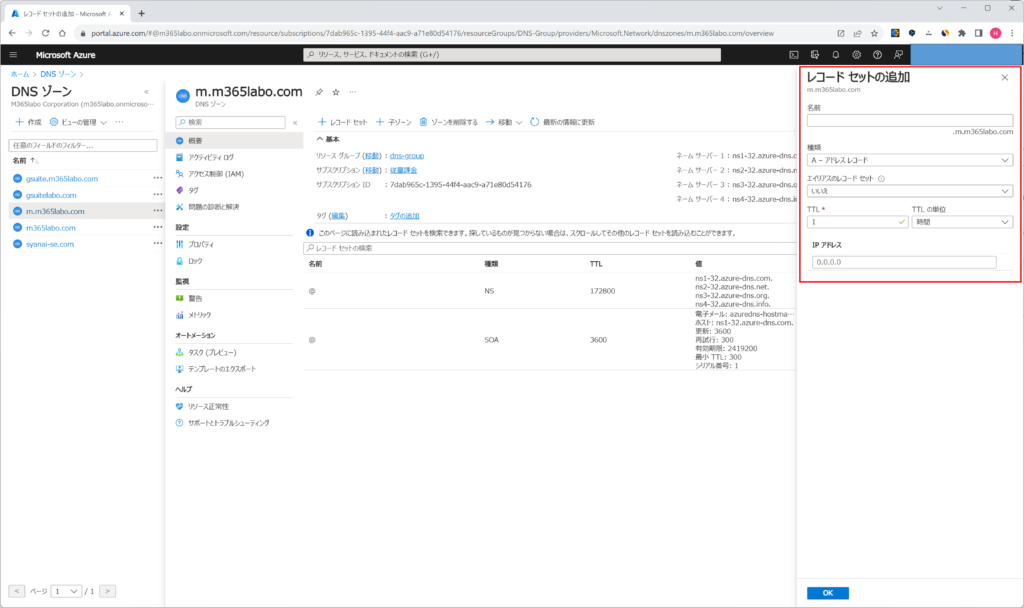Click ホーム in the breadcrumb
The width and height of the screenshot is (1024, 608).
point(20,74)
